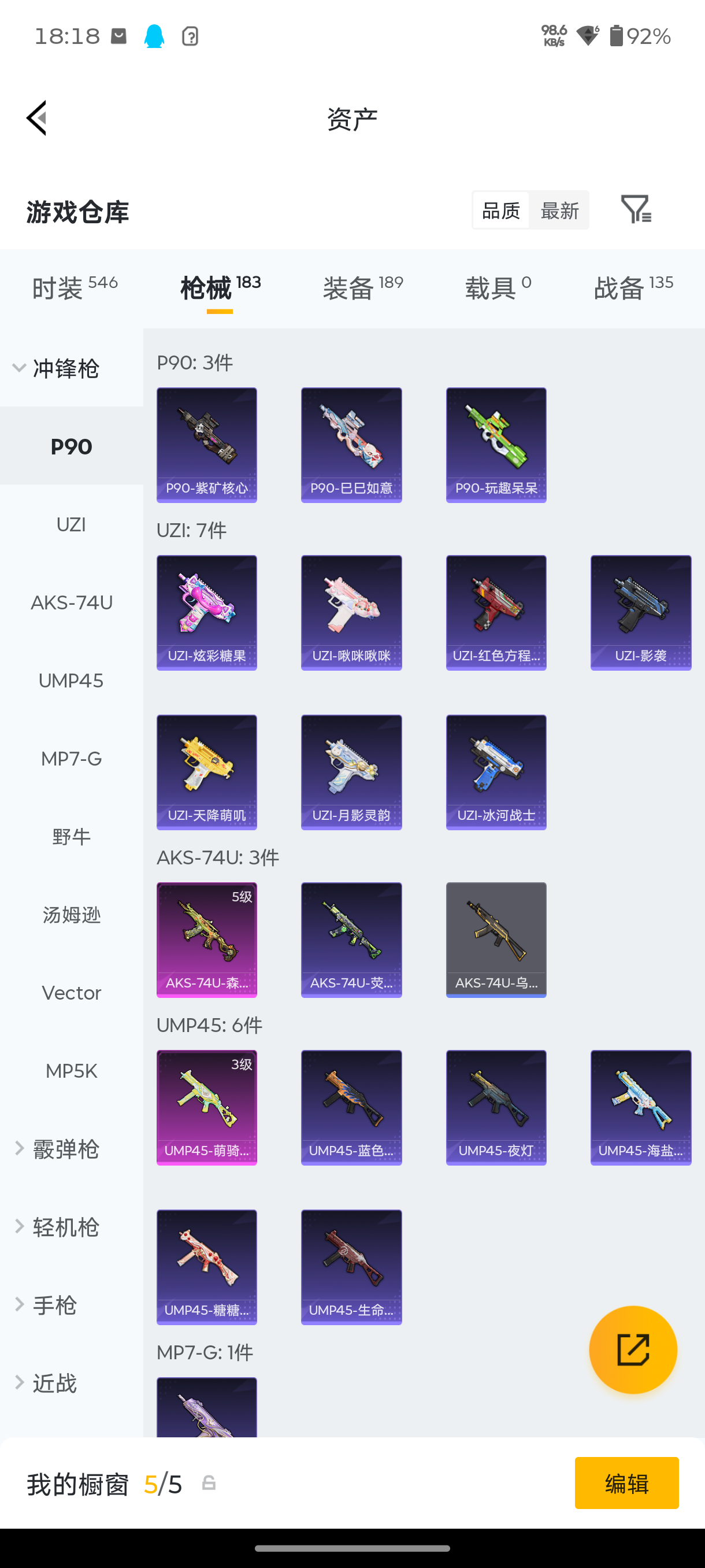The width and height of the screenshot is (705, 1568).
Task: Switch sorting to 品质
Action: (x=501, y=210)
